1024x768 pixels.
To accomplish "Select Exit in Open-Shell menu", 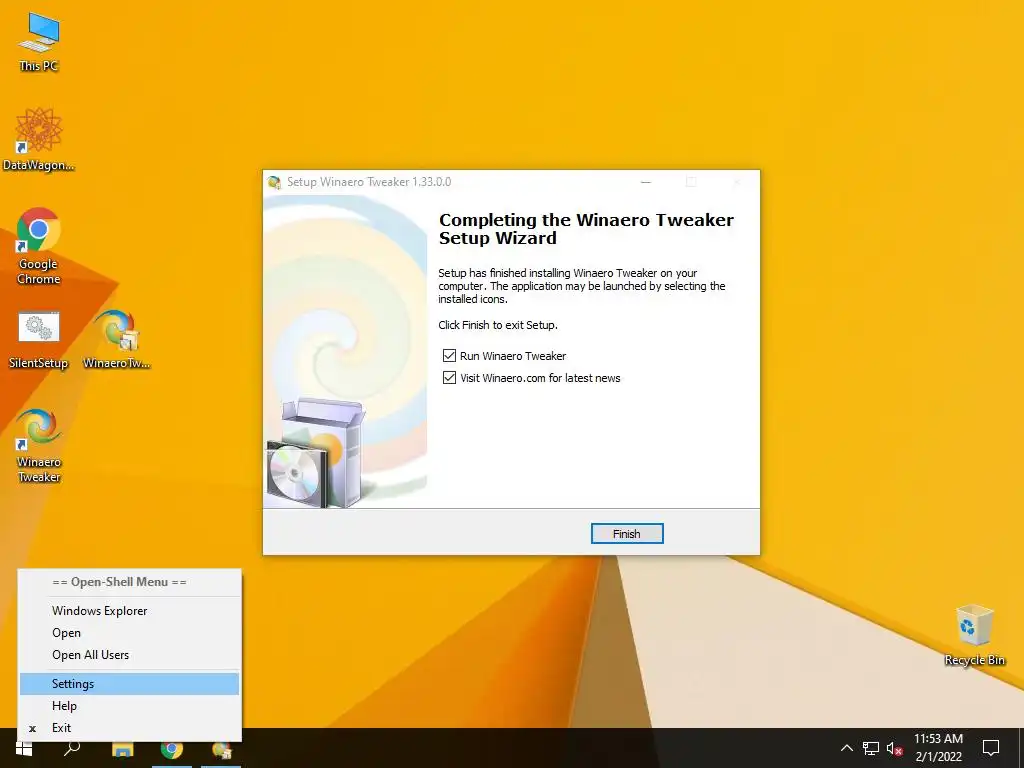I will (x=129, y=728).
